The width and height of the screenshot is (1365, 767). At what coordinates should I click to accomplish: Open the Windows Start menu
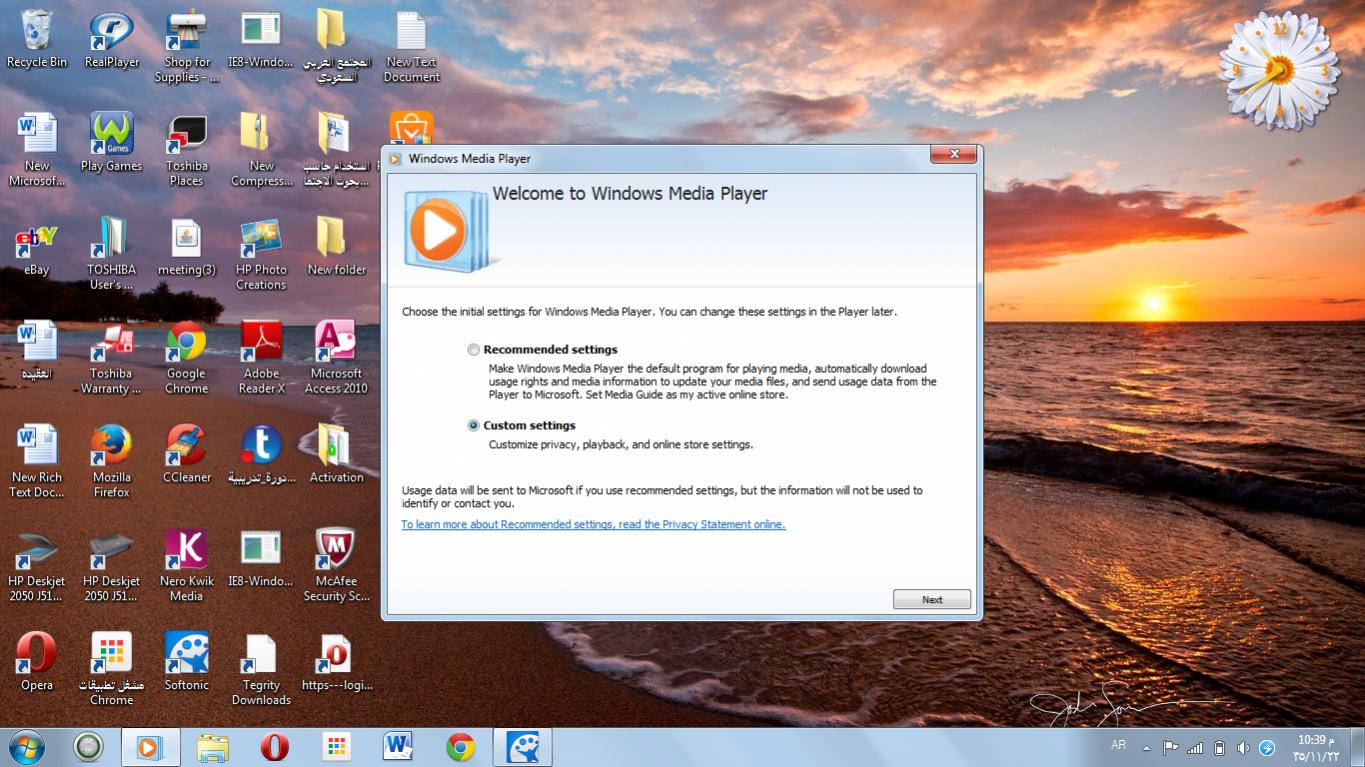coord(27,747)
